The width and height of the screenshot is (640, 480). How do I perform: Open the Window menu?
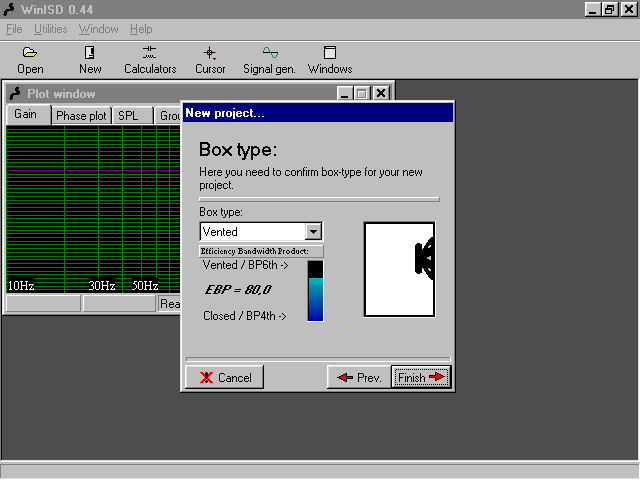98,29
